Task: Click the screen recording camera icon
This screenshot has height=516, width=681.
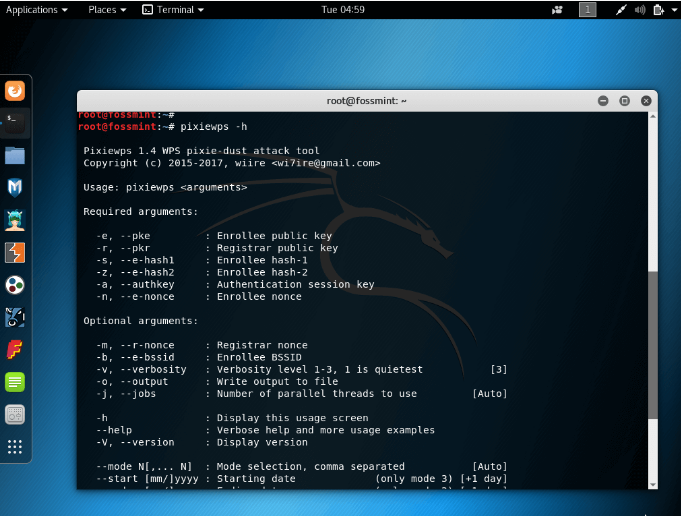Action: (557, 10)
